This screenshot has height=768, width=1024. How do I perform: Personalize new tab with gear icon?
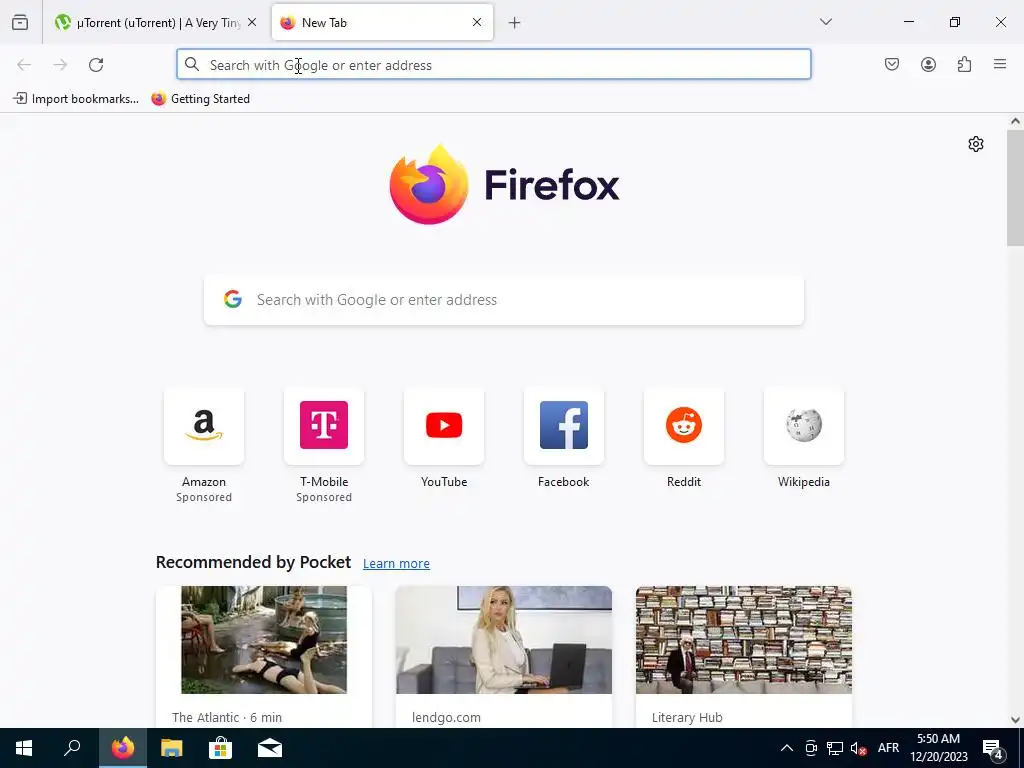pyautogui.click(x=976, y=144)
